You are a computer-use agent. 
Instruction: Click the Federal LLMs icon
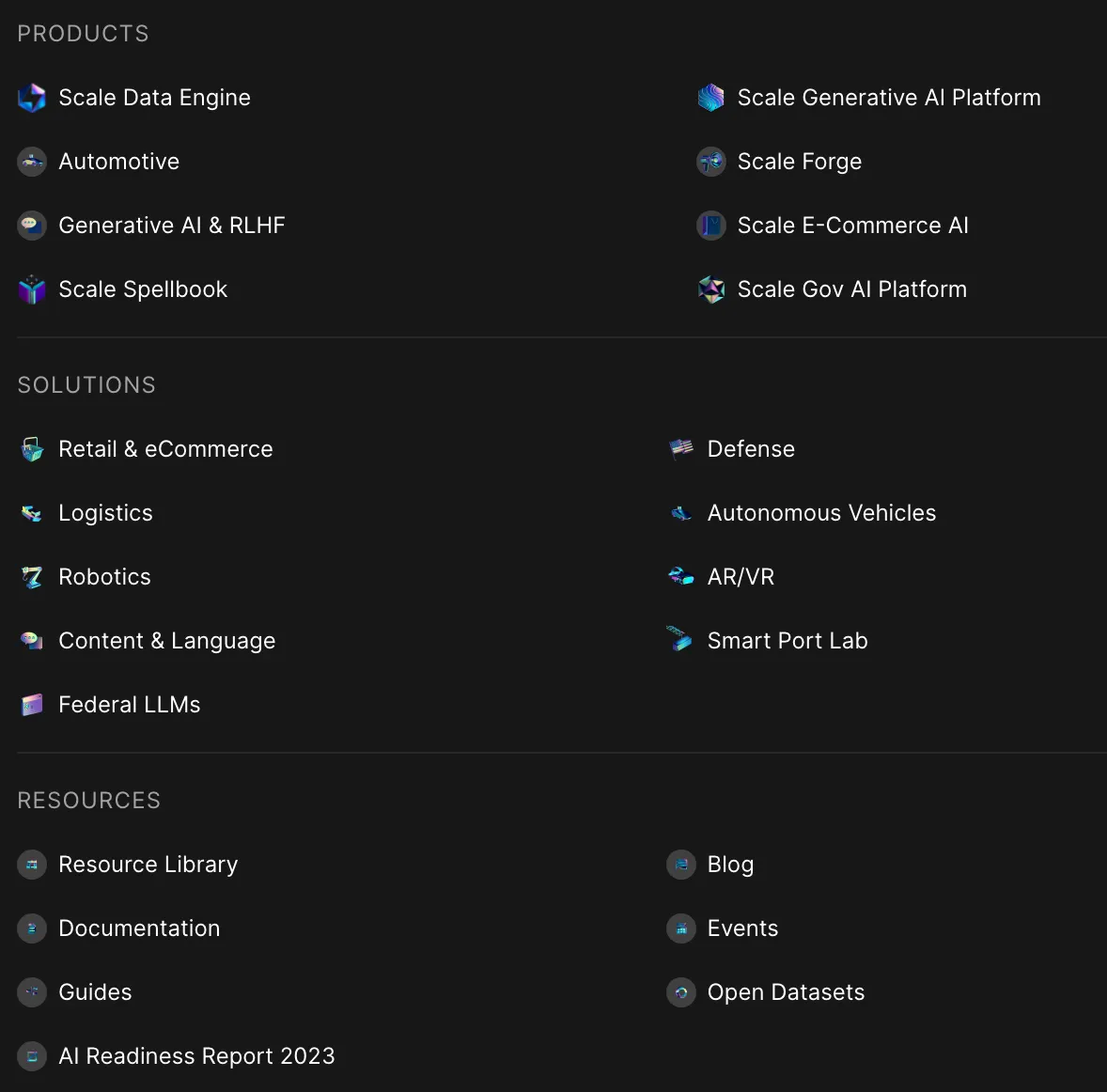click(x=32, y=705)
